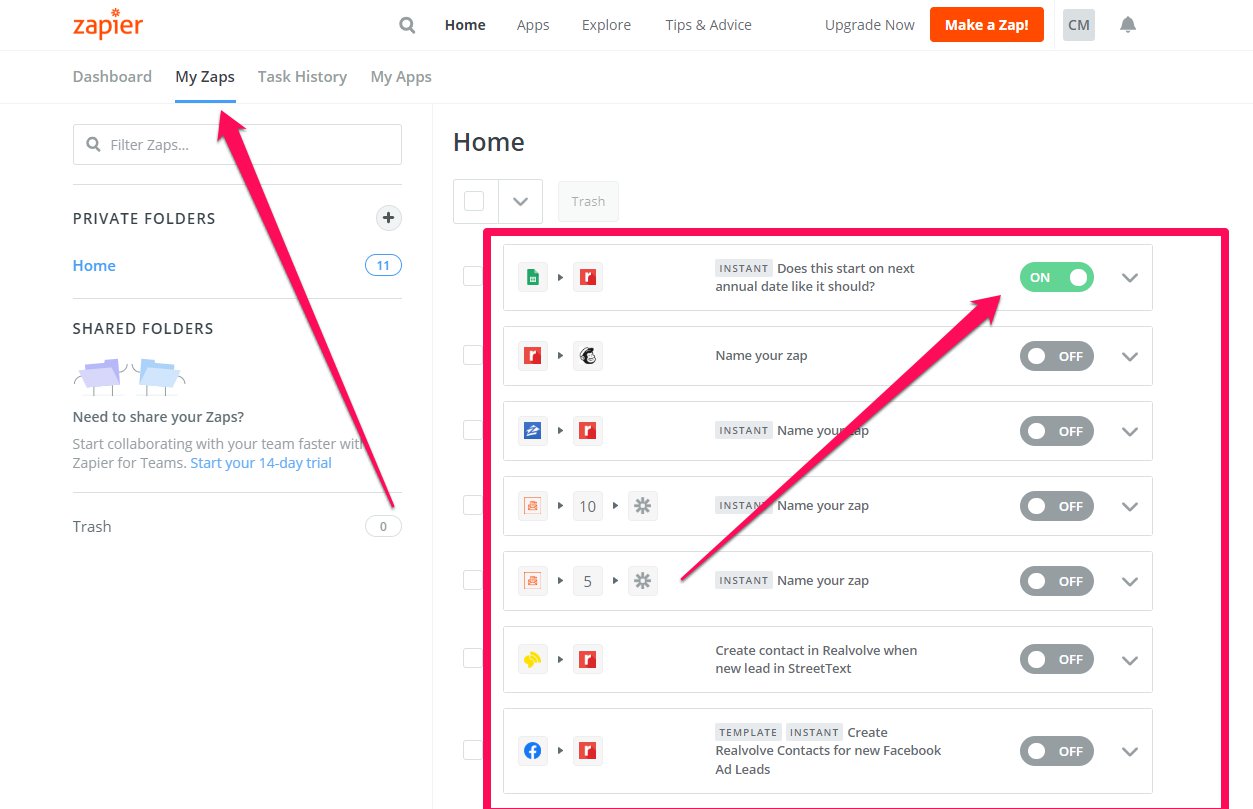Expand options chevron for the 10-step zap
1253x809 pixels.
pos(1130,506)
